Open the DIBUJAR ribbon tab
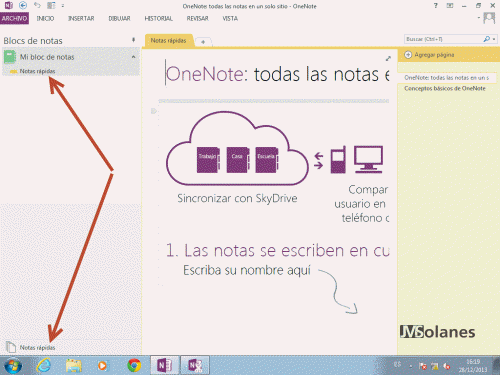 click(x=119, y=18)
